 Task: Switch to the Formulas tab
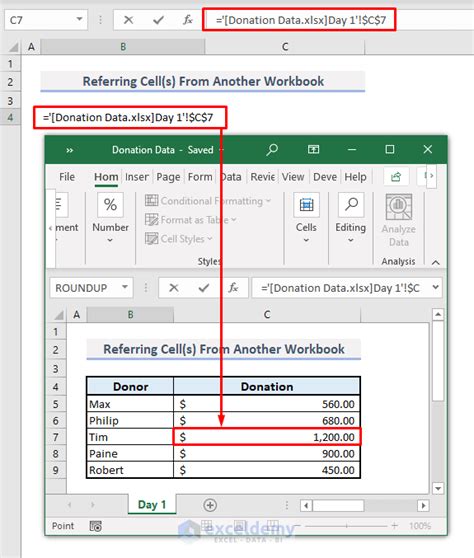point(200,177)
